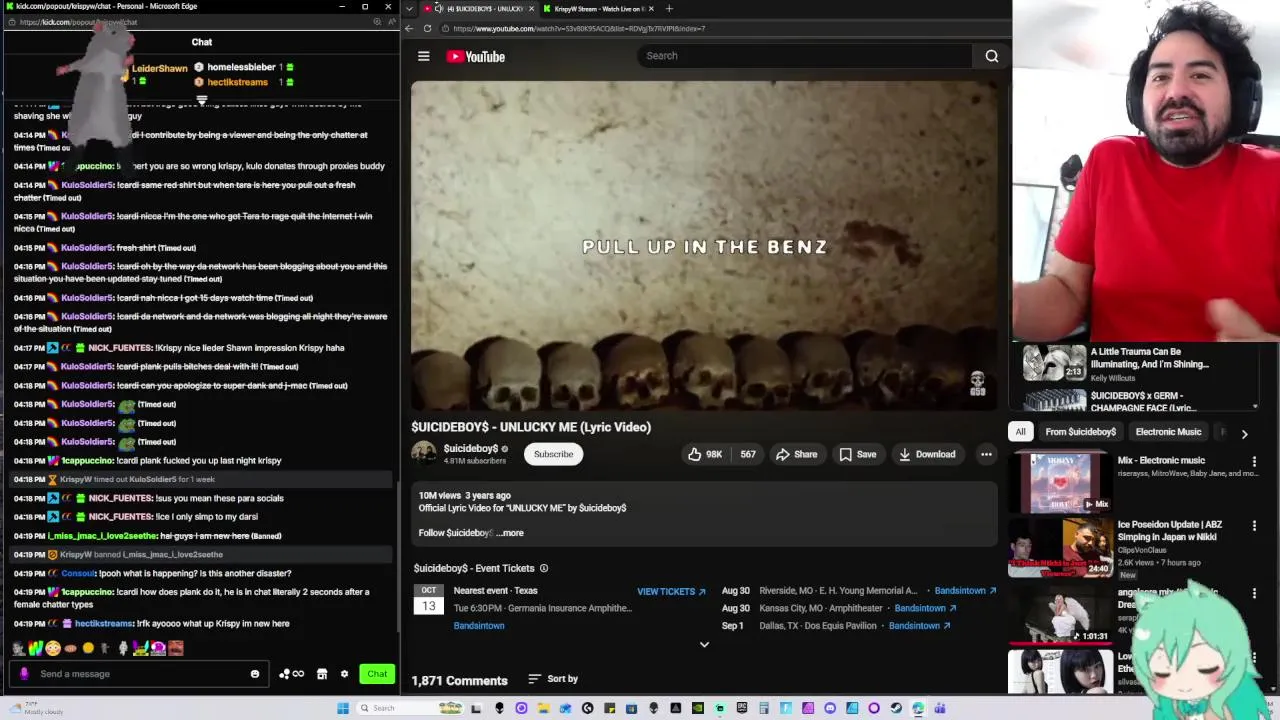Click username NICK_FUENTES in nice impression message
Image resolution: width=1280 pixels, height=720 pixels.
coord(120,348)
